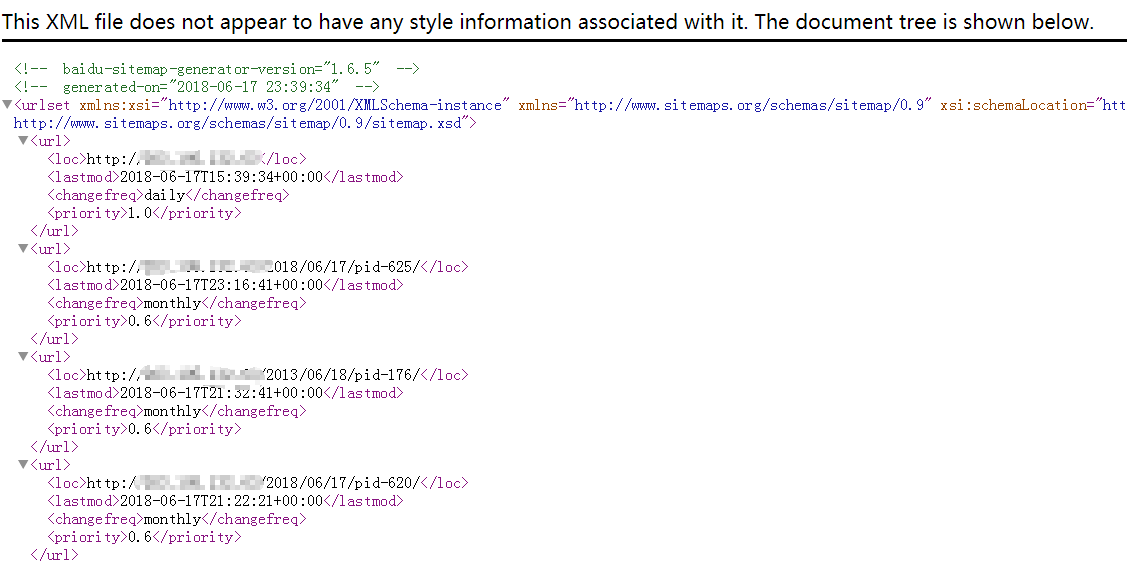
Task: Click the XMLSchema-instance xmlns:xsi attribute value
Action: pyautogui.click(x=339, y=105)
